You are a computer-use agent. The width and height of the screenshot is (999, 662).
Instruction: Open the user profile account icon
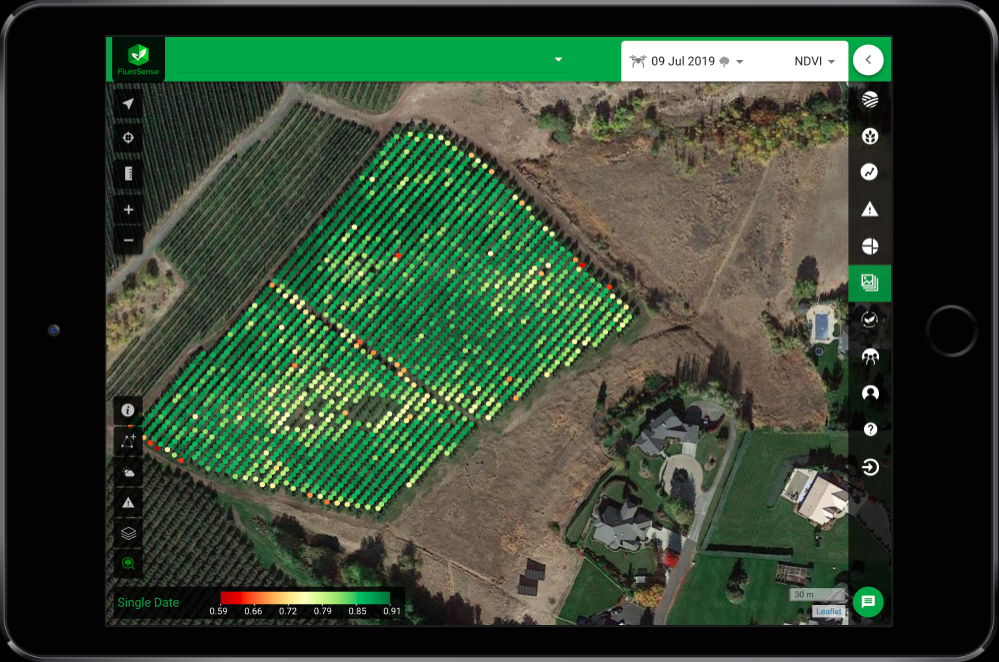(x=870, y=393)
